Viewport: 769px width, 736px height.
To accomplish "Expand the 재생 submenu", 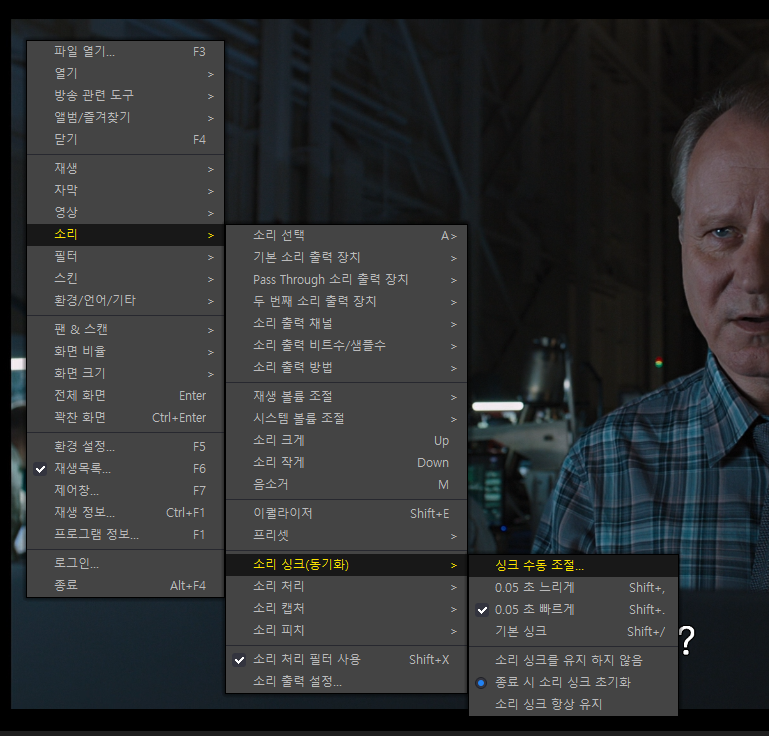I will pos(126,169).
